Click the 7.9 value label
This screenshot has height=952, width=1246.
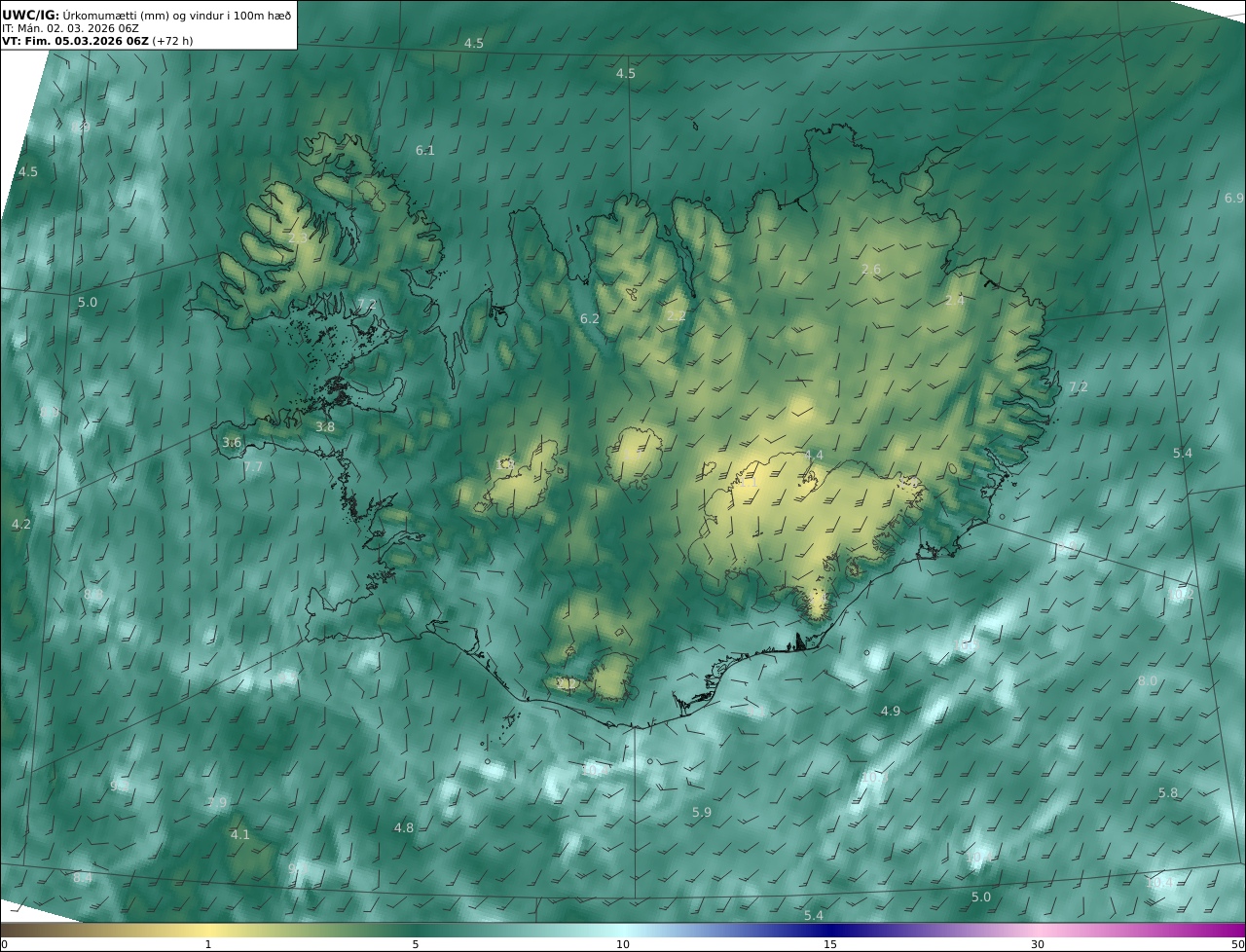point(217,802)
